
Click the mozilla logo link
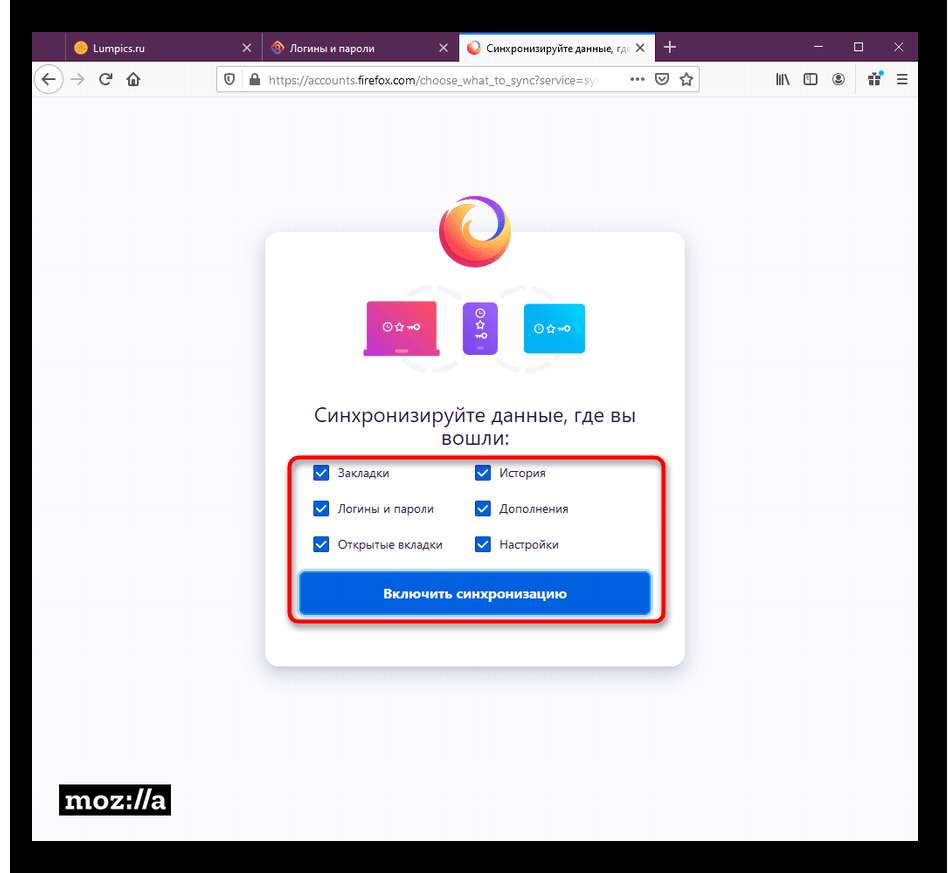click(115, 800)
